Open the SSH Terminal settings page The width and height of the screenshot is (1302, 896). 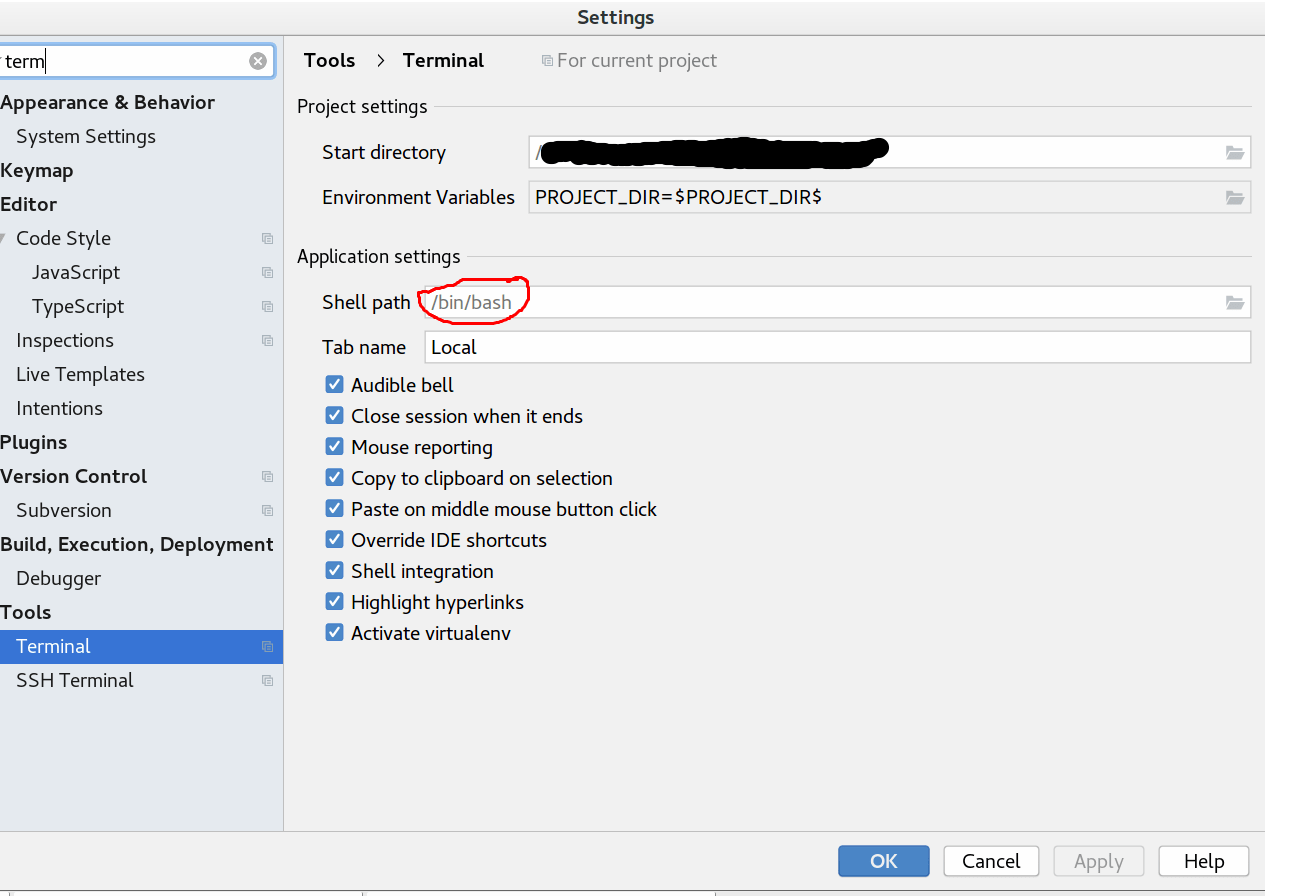click(75, 680)
